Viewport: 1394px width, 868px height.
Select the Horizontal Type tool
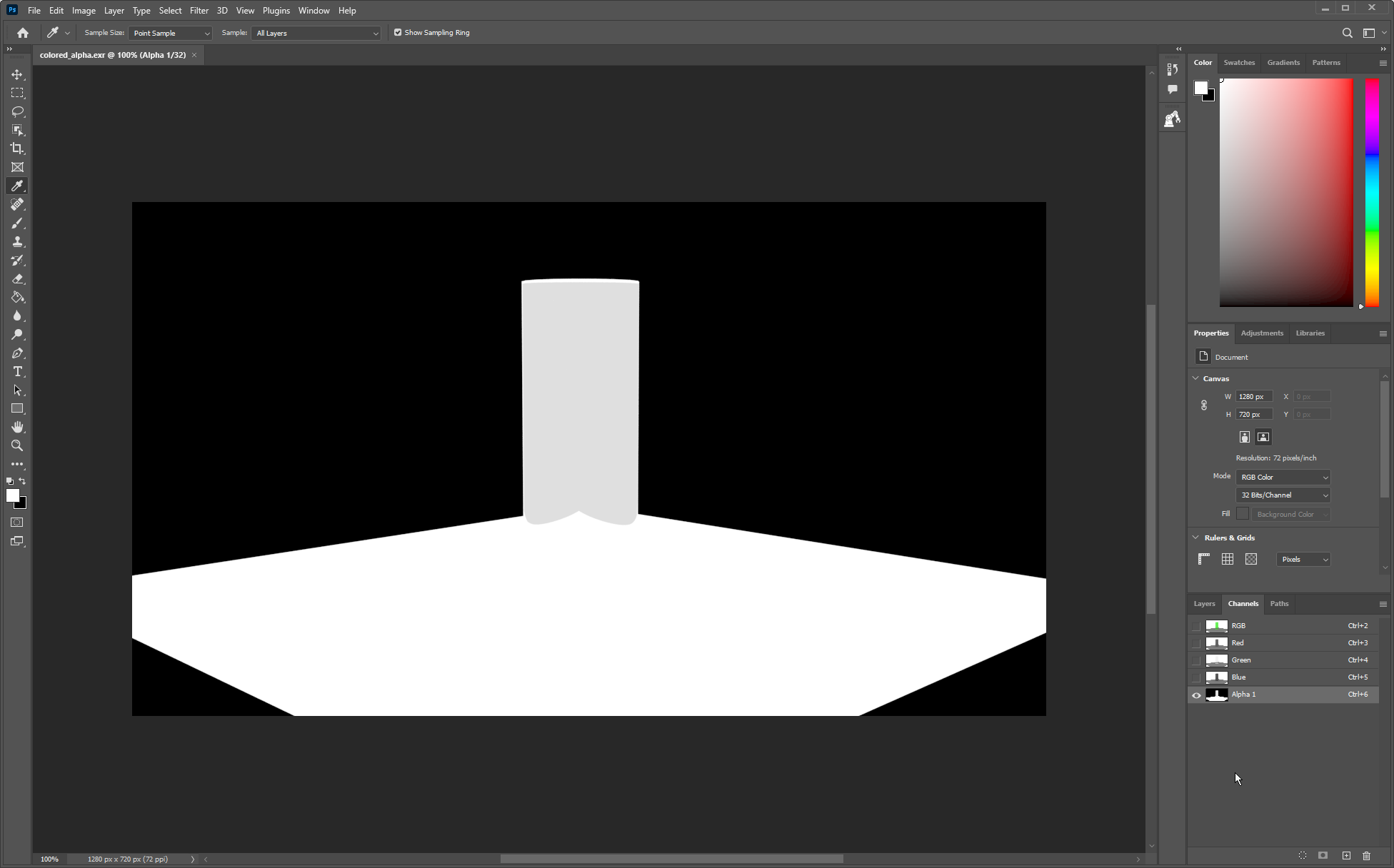pos(17,371)
